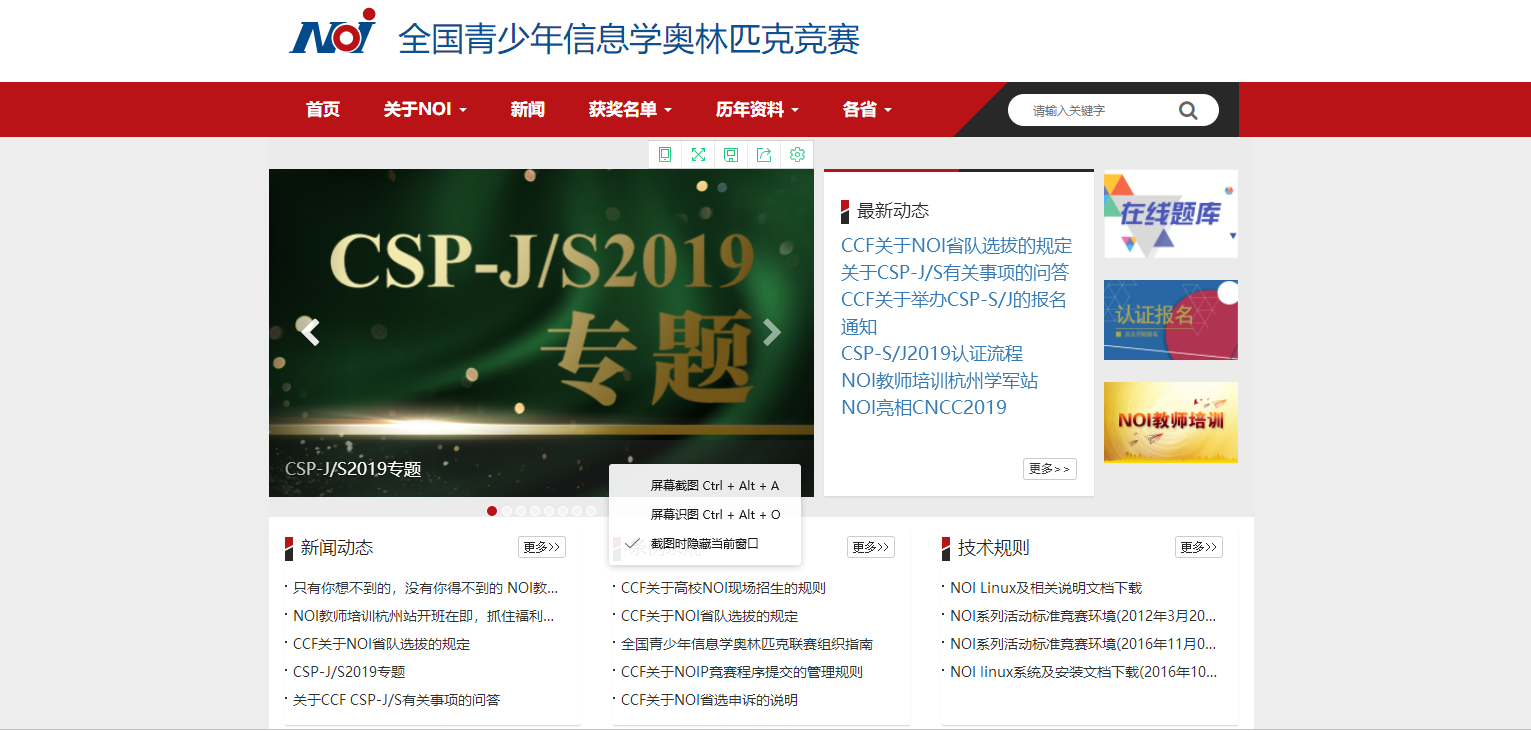Expand the 关于NOI dropdown
Viewport: 1531px width, 731px height.
pyautogui.click(x=424, y=109)
